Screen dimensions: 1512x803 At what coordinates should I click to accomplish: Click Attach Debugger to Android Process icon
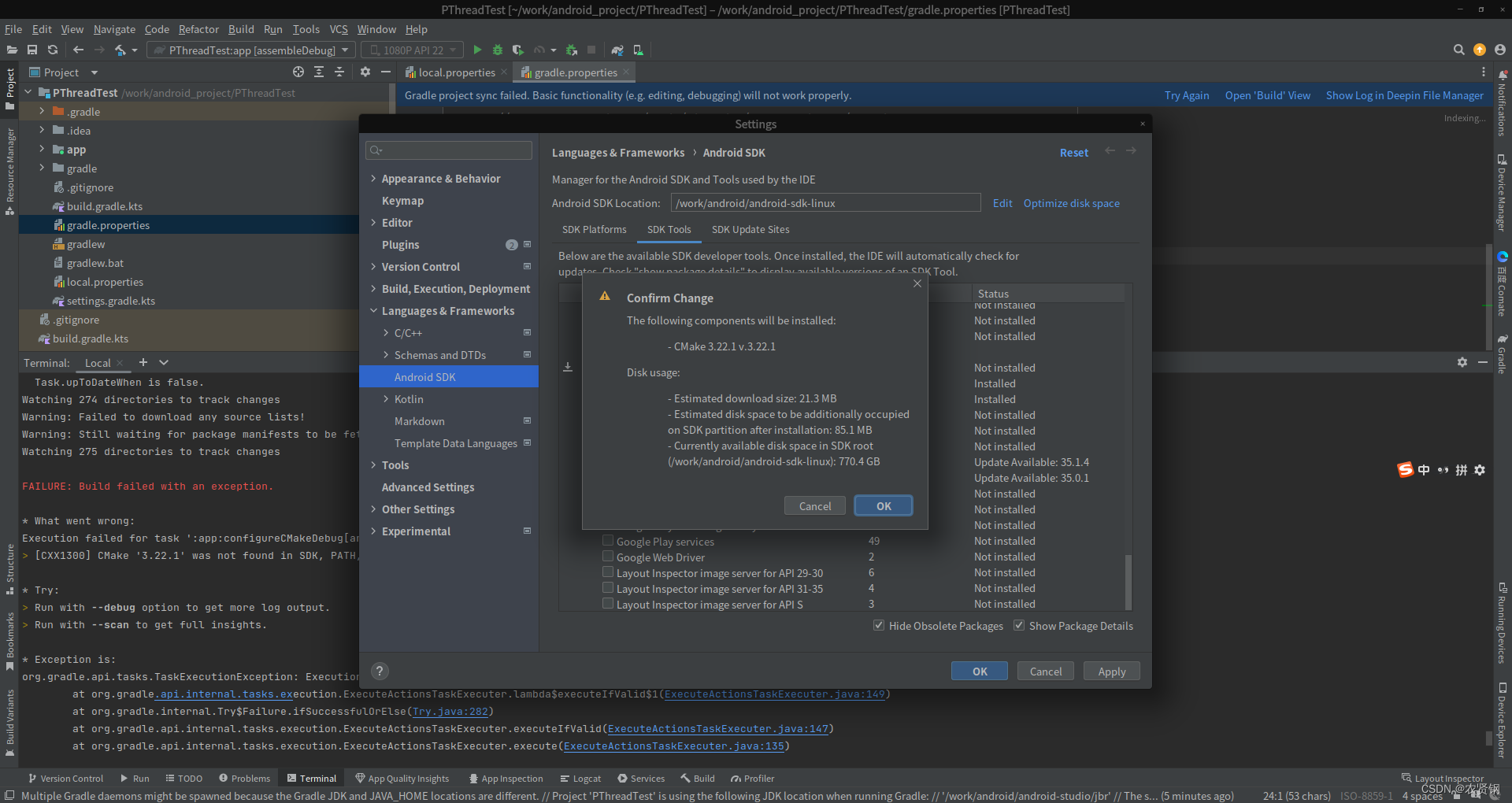(x=572, y=50)
